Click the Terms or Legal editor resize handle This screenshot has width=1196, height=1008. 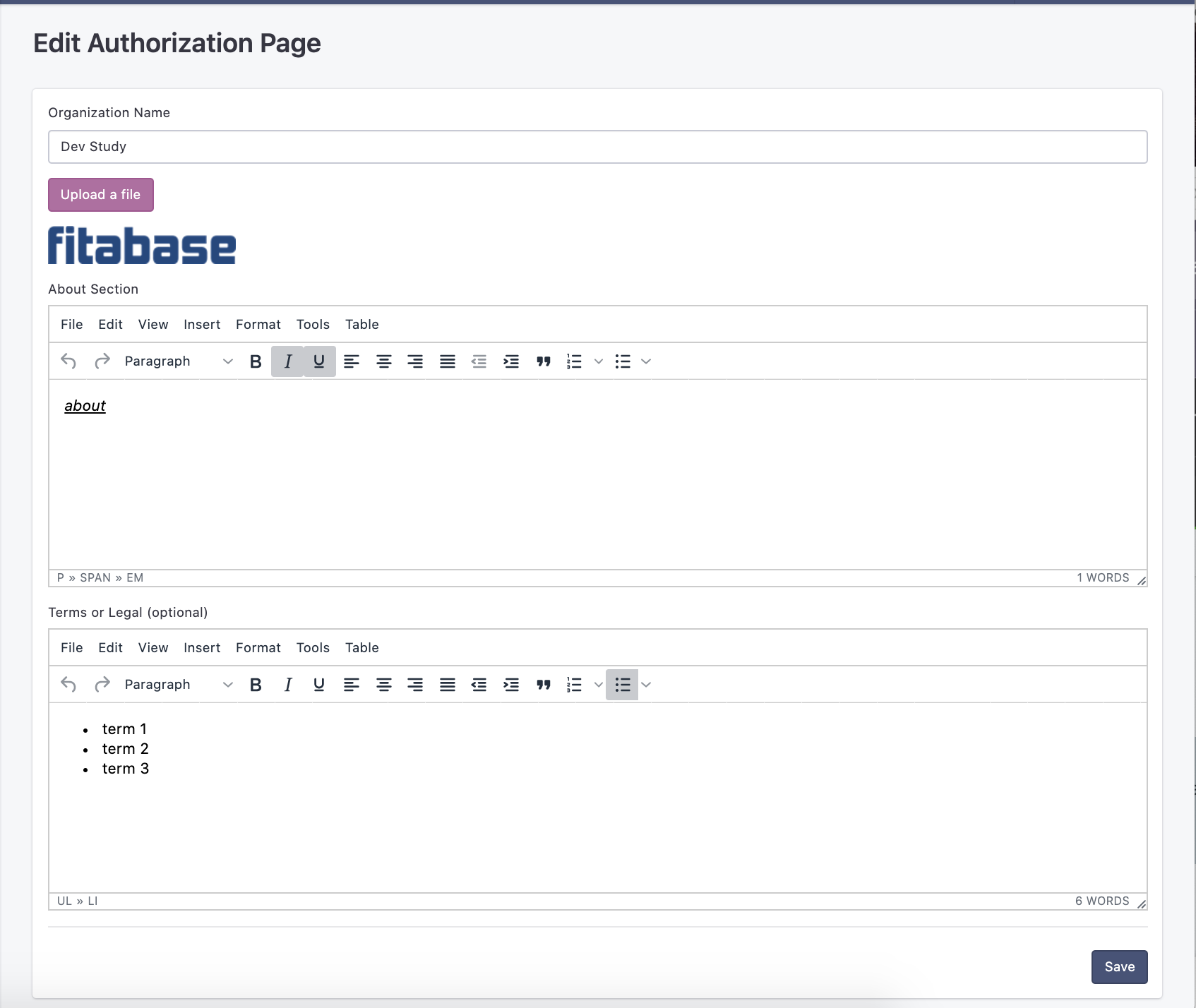[x=1141, y=904]
